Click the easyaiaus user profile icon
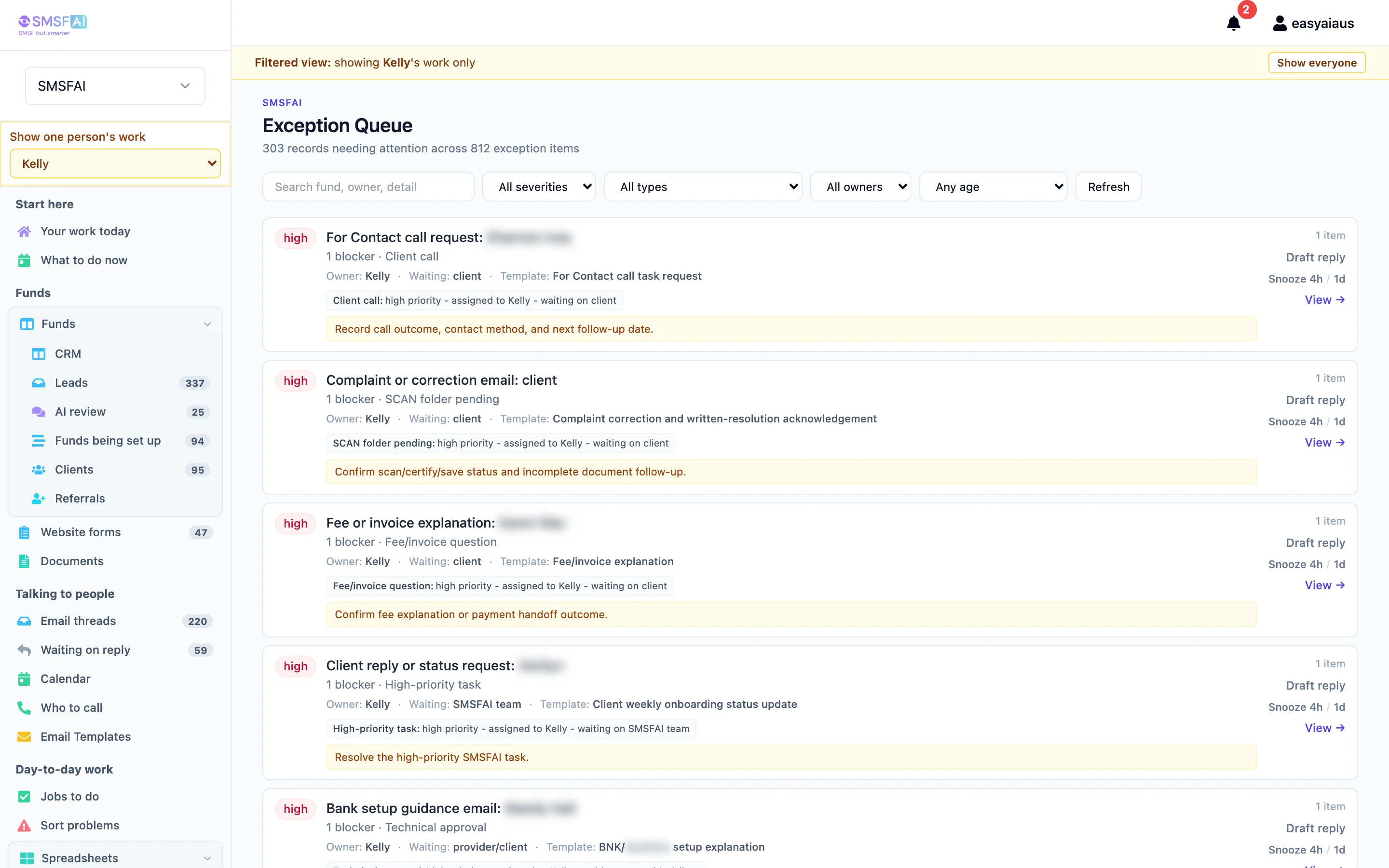 coord(1280,24)
